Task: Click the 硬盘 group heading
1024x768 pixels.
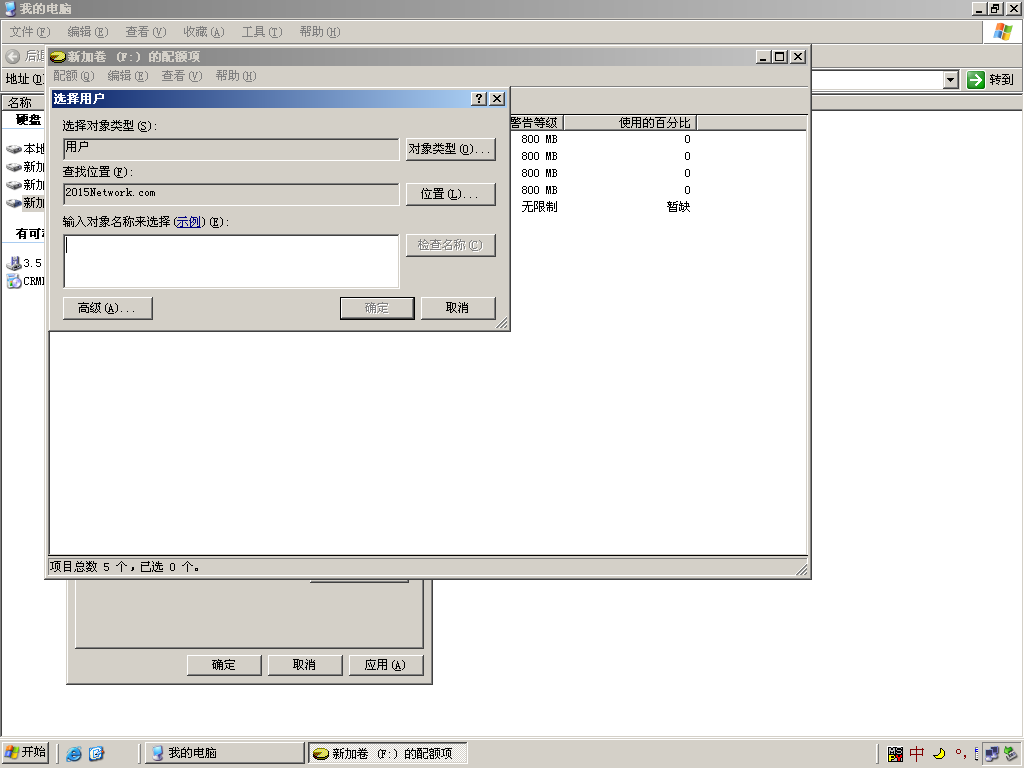Action: click(28, 120)
